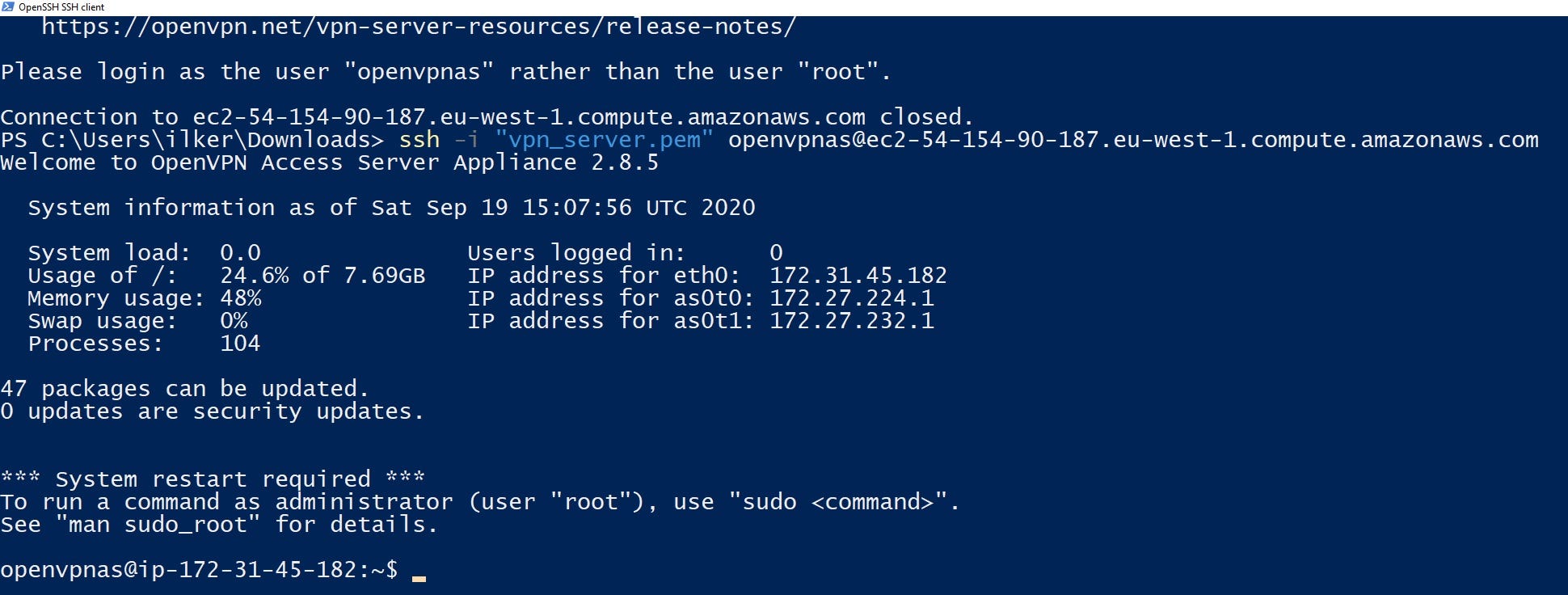Viewport: 1568px width, 595px height.
Task: Click the "vpn_server.pem" filename in command
Action: [x=605, y=140]
